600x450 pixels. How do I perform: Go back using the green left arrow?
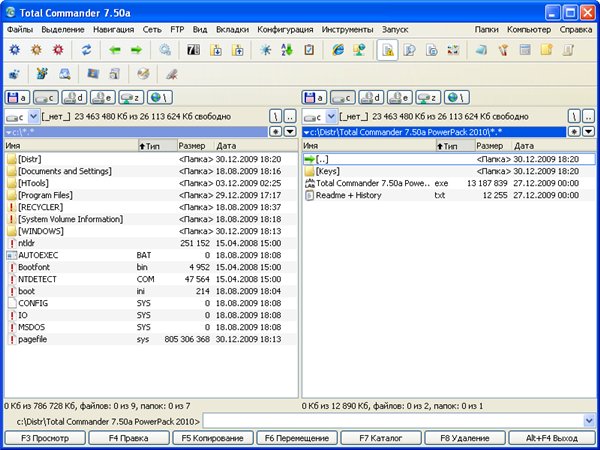[x=114, y=50]
